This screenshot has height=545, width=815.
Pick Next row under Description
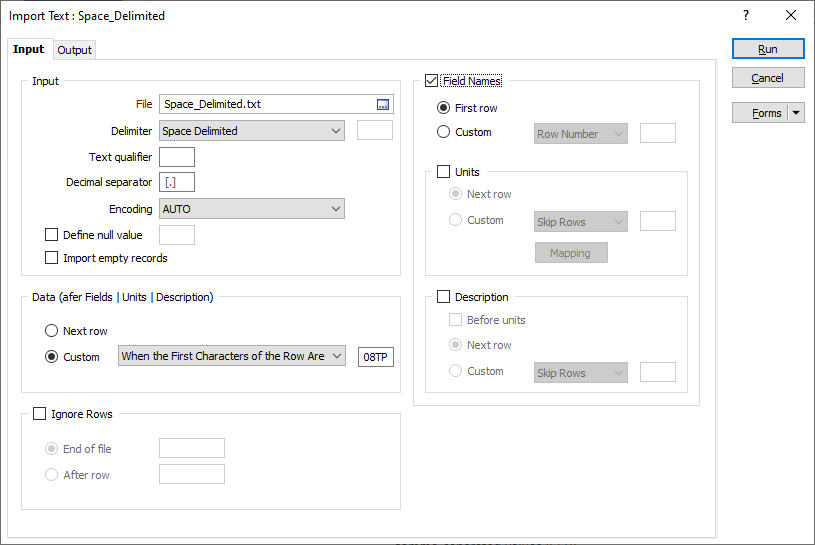pyautogui.click(x=455, y=344)
